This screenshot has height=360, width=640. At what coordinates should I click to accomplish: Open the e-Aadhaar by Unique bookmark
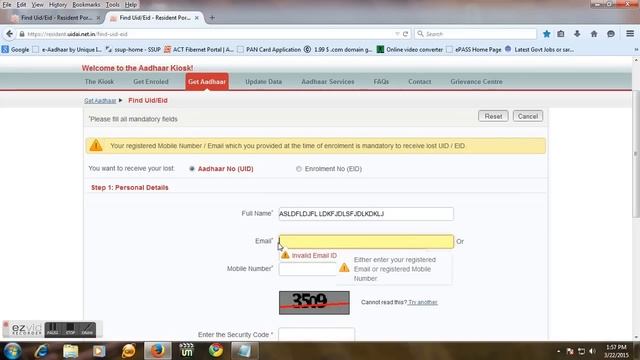67,49
